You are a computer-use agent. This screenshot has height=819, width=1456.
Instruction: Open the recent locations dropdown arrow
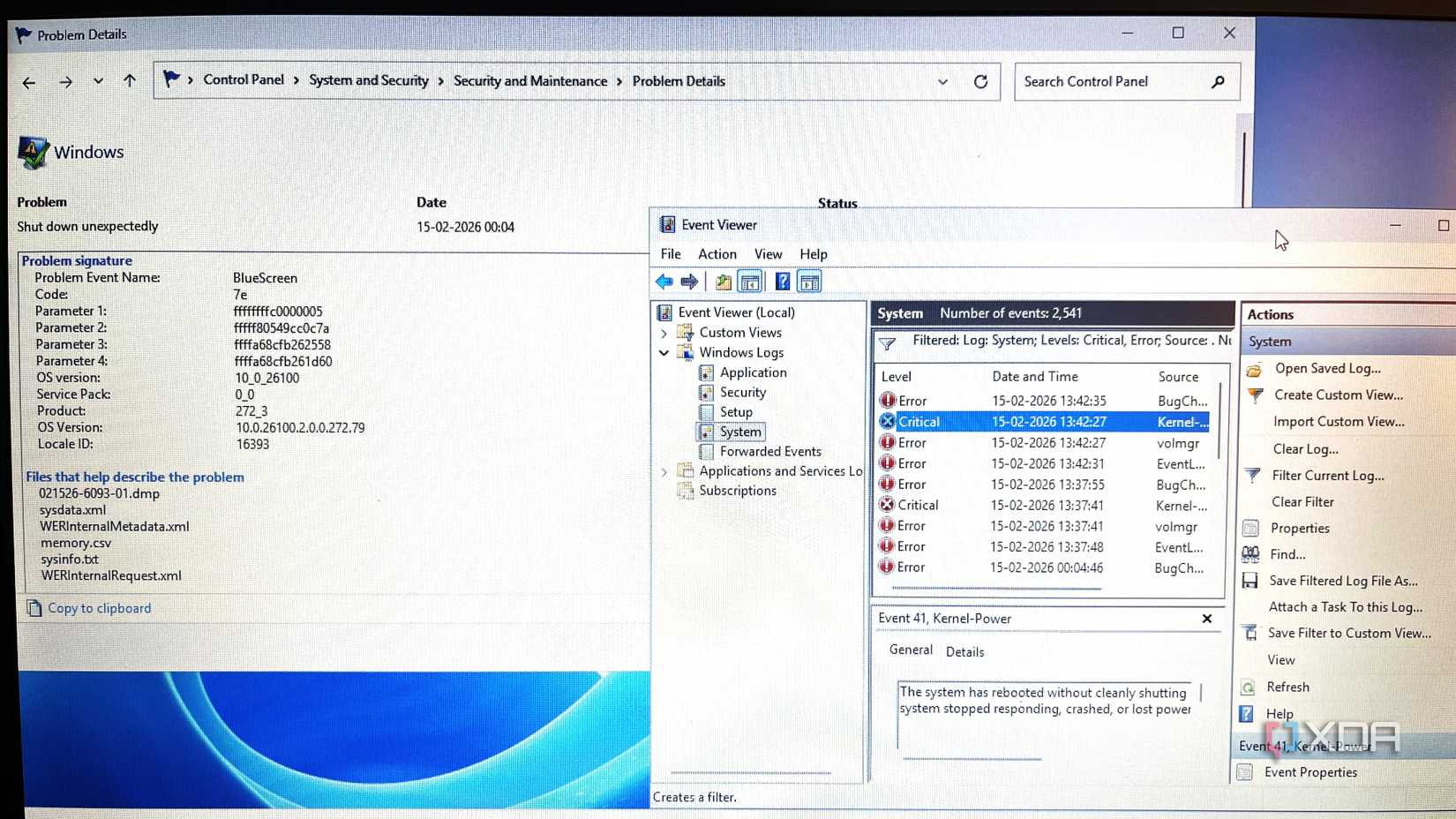(98, 81)
